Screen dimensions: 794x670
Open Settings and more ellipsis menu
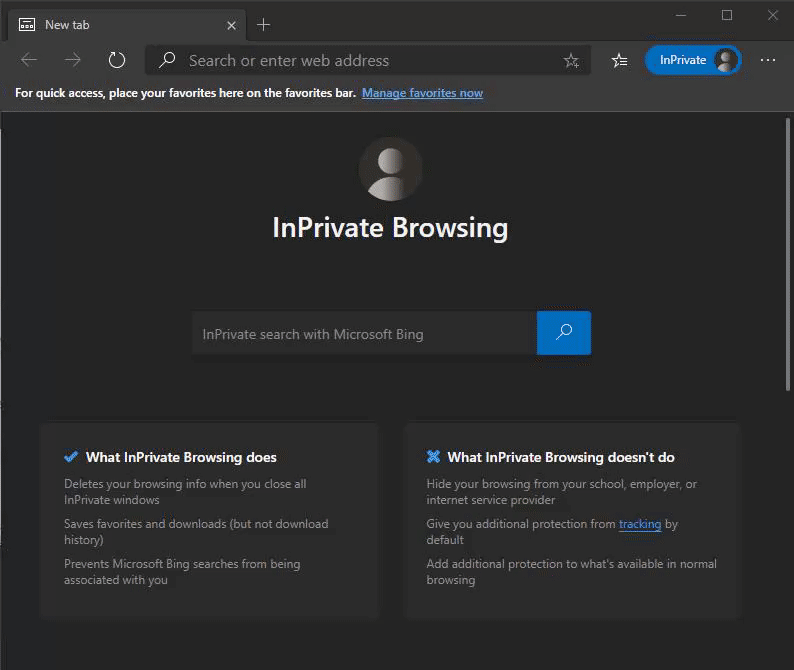[768, 60]
